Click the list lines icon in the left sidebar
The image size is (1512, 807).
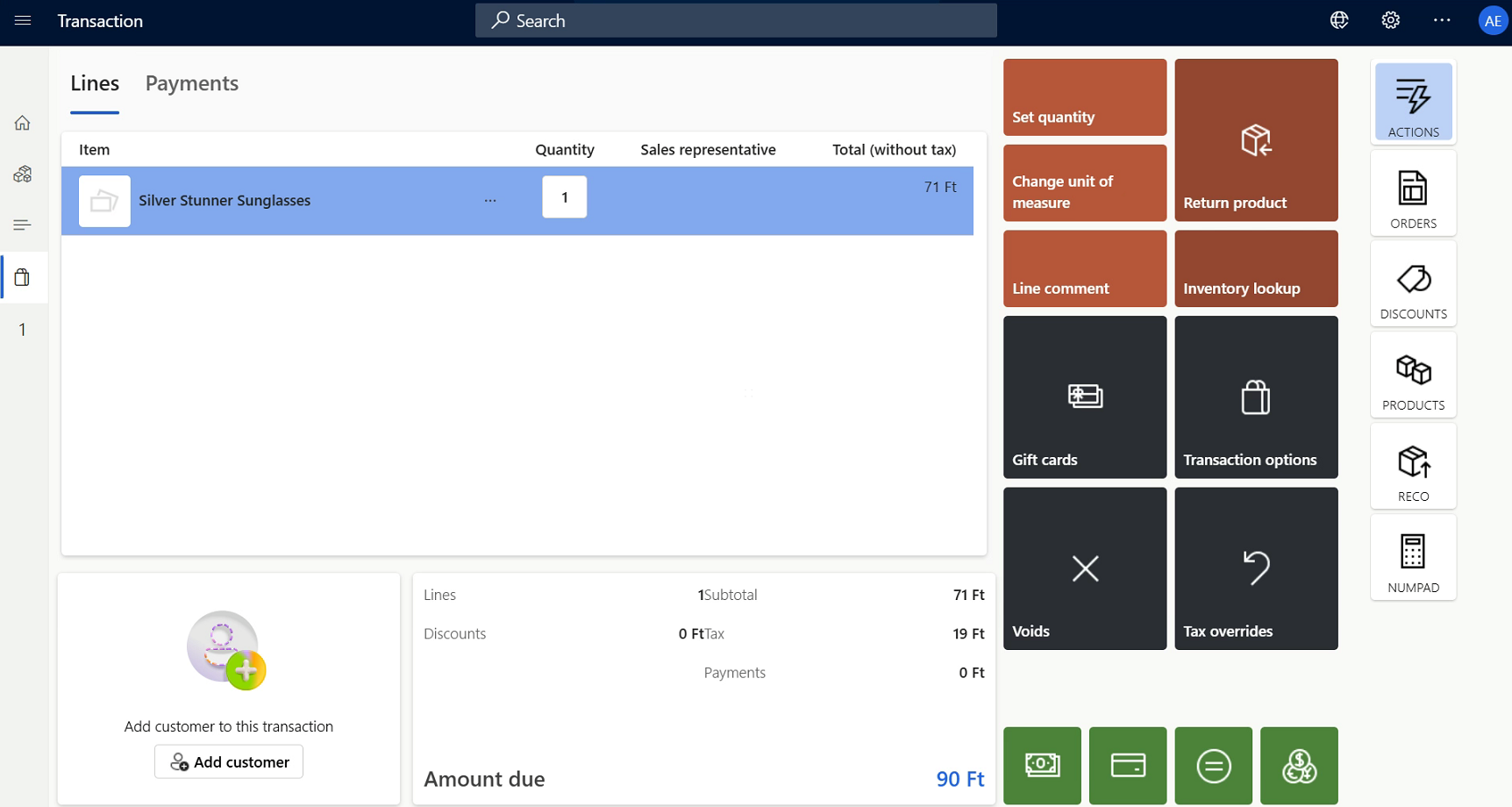pyautogui.click(x=23, y=225)
